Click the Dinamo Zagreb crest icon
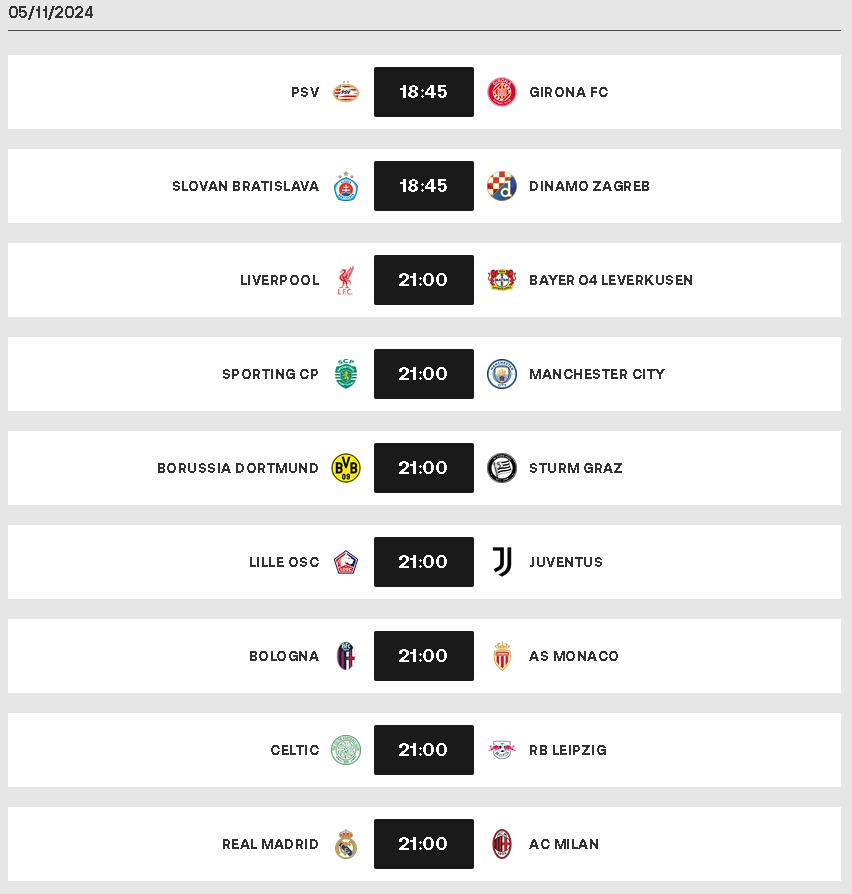Image resolution: width=852 pixels, height=894 pixels. coord(502,186)
